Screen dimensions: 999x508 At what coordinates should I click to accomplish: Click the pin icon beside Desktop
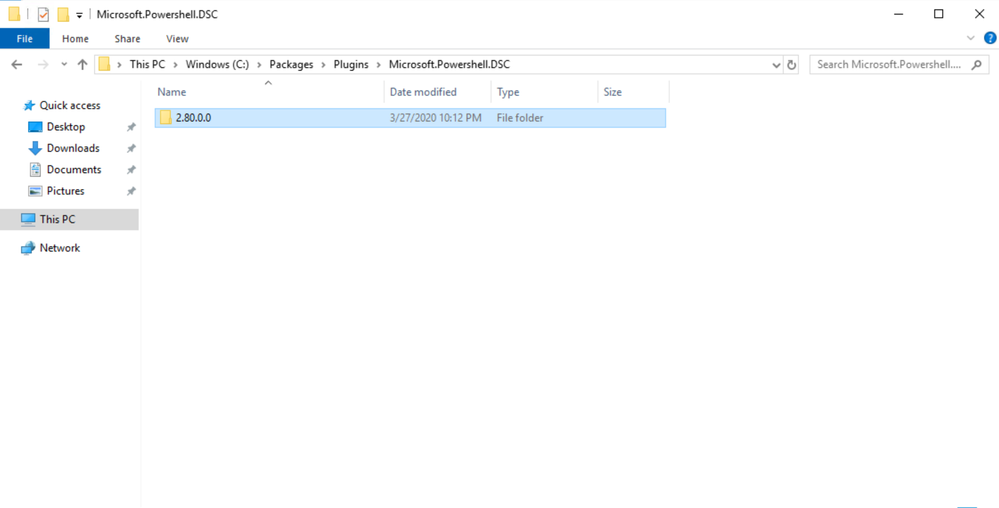[x=131, y=127]
